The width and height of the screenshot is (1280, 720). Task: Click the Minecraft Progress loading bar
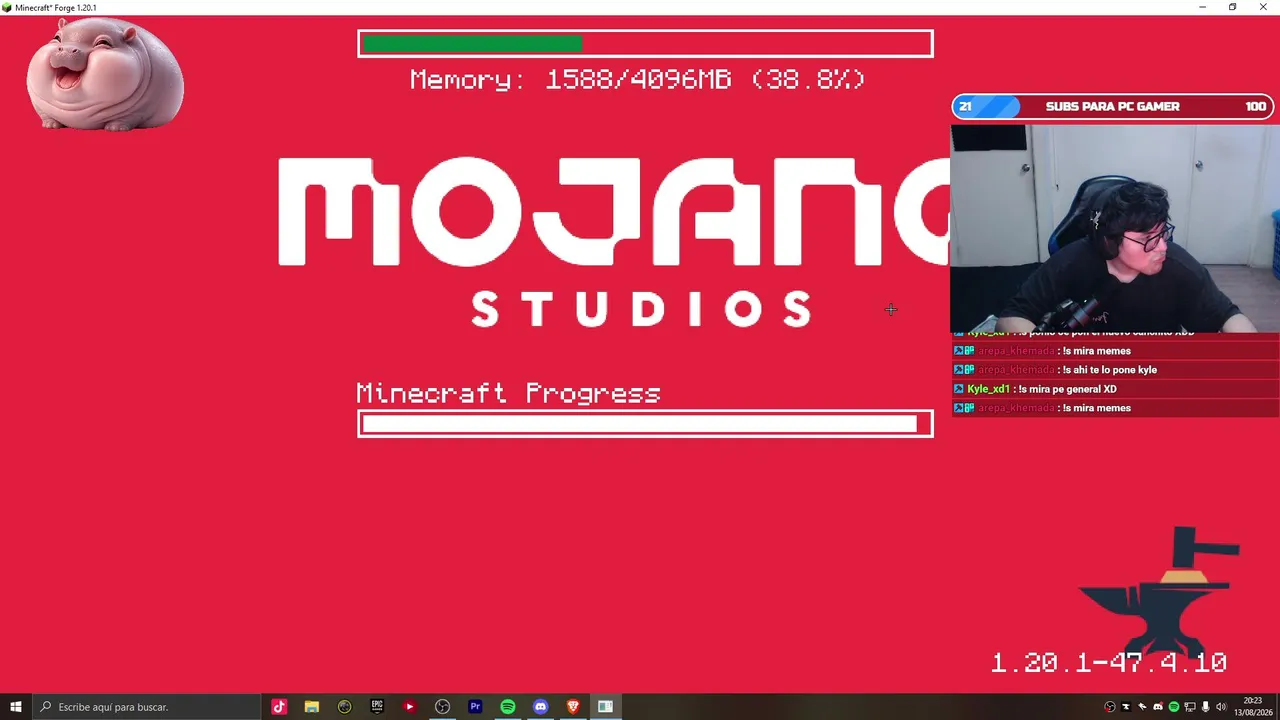point(645,424)
